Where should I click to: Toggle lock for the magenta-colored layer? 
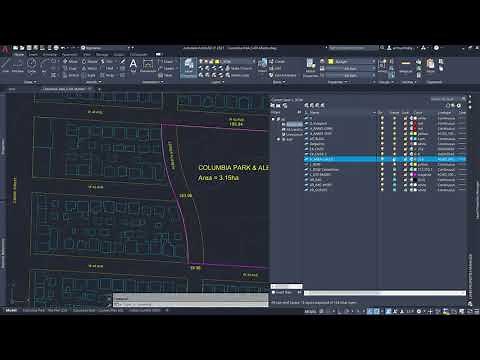[x=405, y=174]
